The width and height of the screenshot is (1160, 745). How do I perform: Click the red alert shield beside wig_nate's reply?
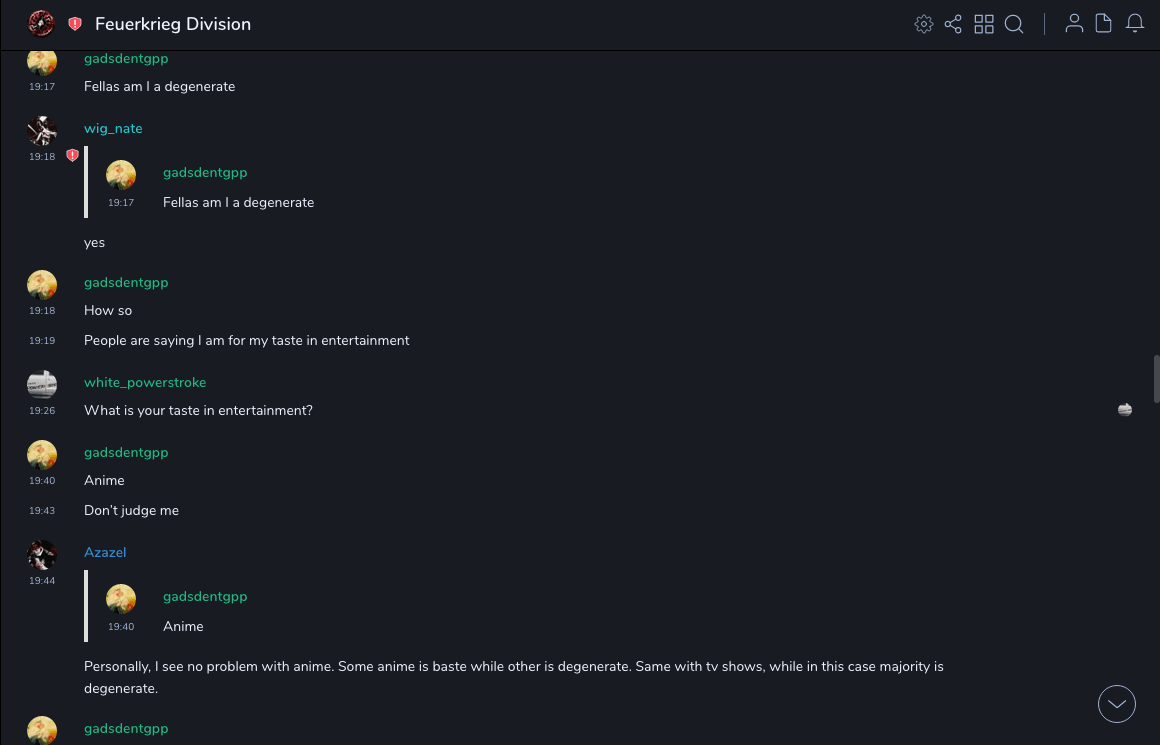(x=72, y=156)
